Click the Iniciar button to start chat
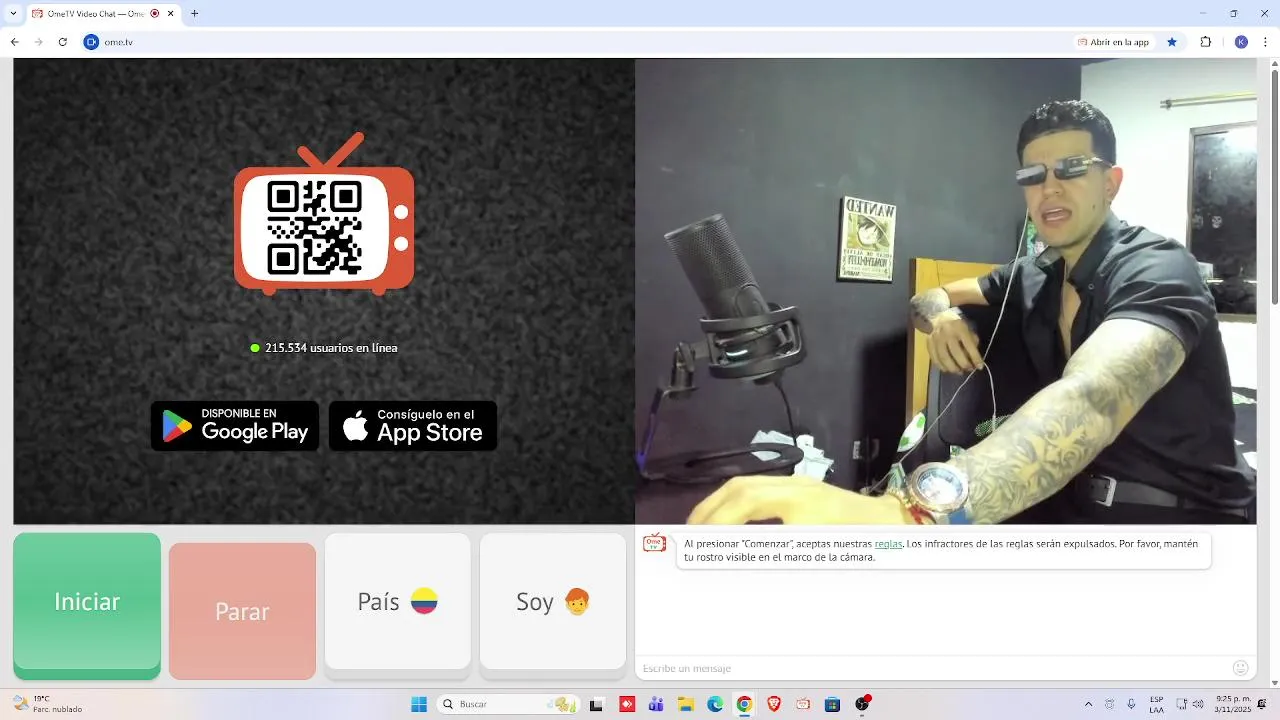Image resolution: width=1280 pixels, height=720 pixels. tap(87, 605)
